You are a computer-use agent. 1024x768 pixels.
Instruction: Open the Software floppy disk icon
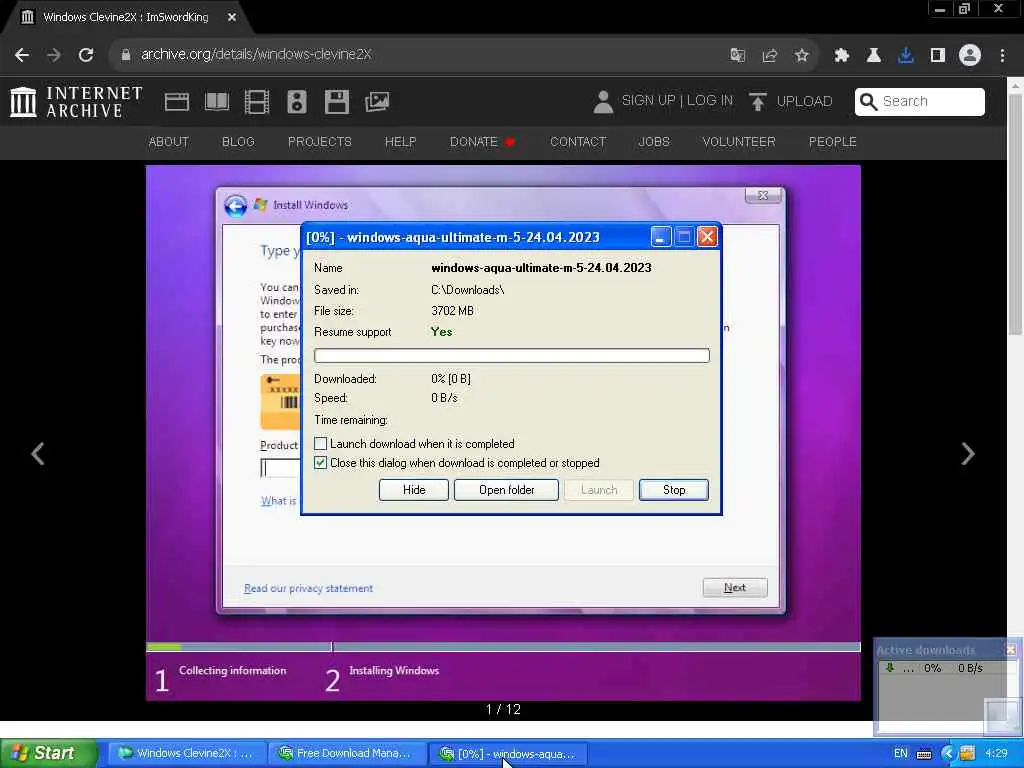click(x=337, y=102)
